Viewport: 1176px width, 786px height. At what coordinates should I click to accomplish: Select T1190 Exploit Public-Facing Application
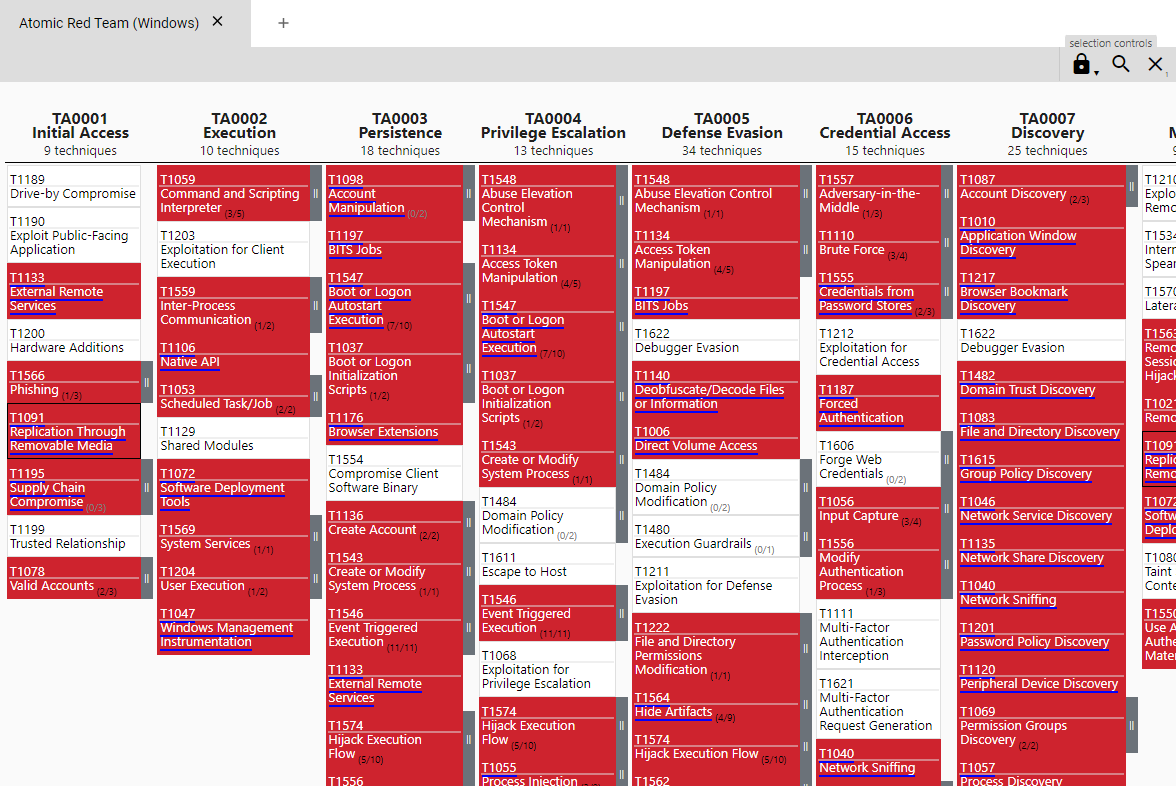(x=74, y=236)
